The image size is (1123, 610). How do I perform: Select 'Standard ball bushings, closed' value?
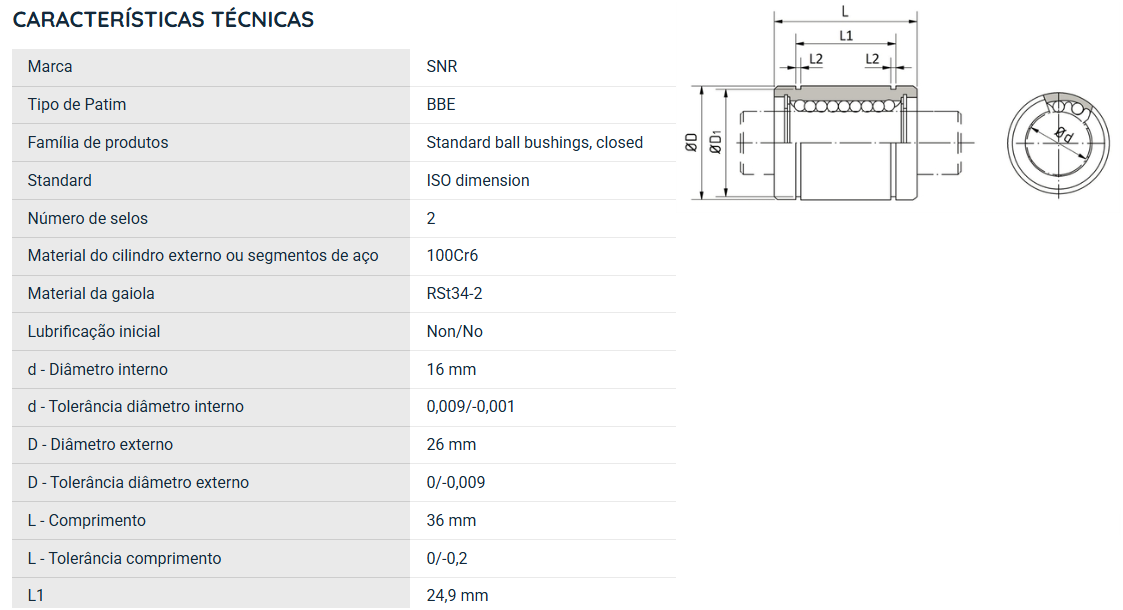pyautogui.click(x=535, y=142)
